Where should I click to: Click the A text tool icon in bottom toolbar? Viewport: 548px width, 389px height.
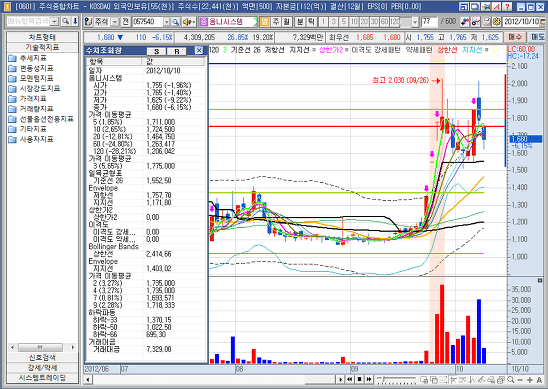tap(539, 380)
